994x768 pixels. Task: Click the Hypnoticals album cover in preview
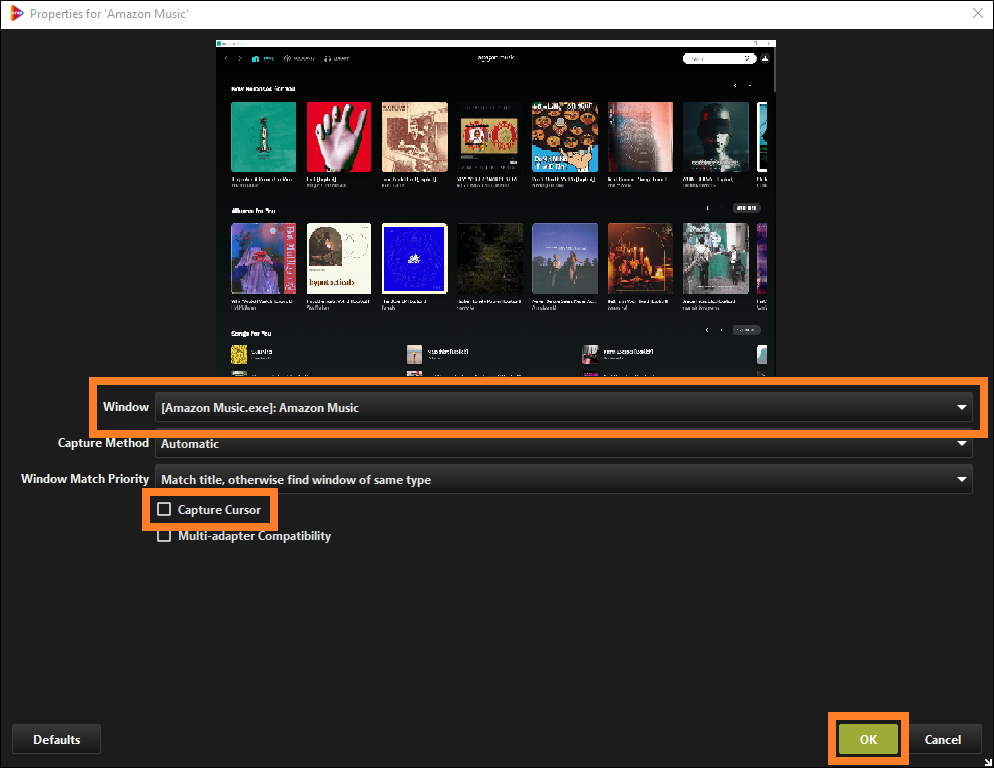[x=339, y=258]
